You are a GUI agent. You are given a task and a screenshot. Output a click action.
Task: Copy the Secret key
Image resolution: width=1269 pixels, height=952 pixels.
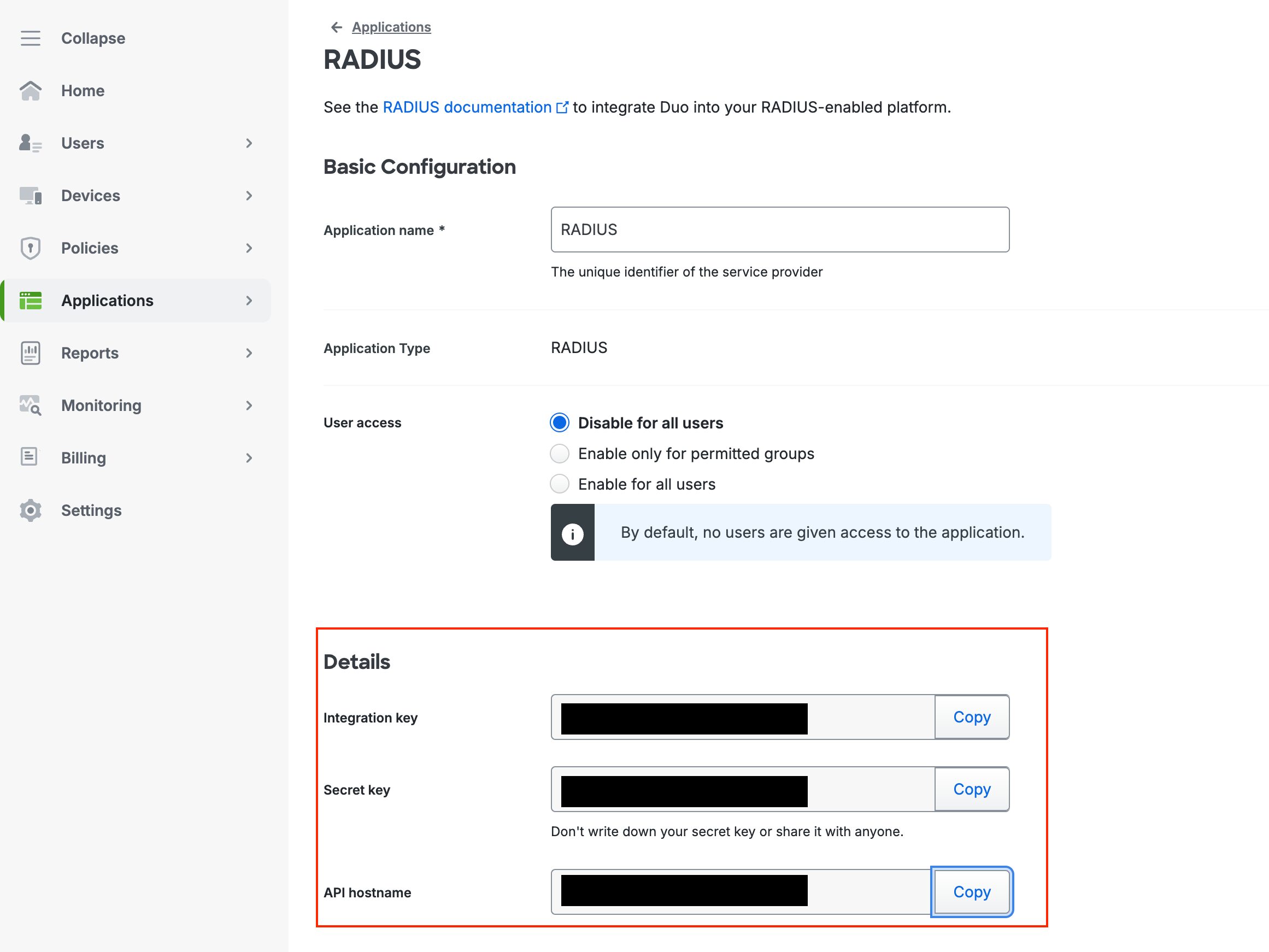coord(972,789)
